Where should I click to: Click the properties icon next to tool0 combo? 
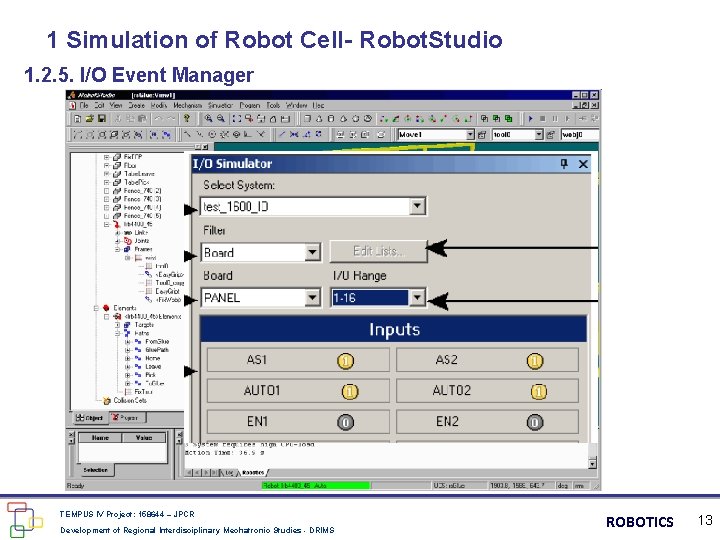550,135
